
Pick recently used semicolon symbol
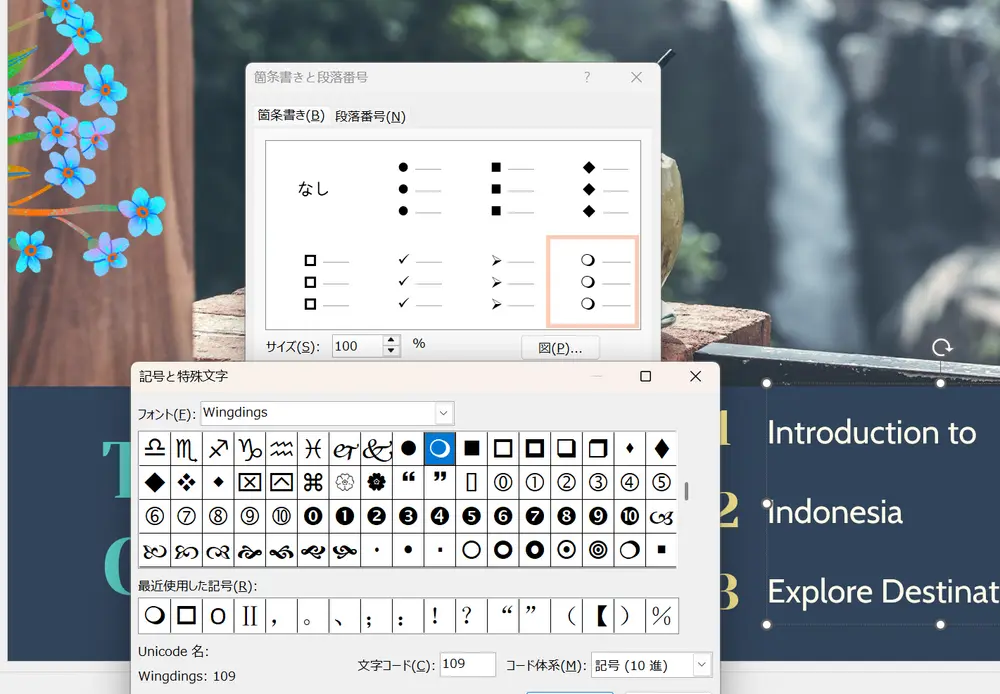(x=376, y=616)
